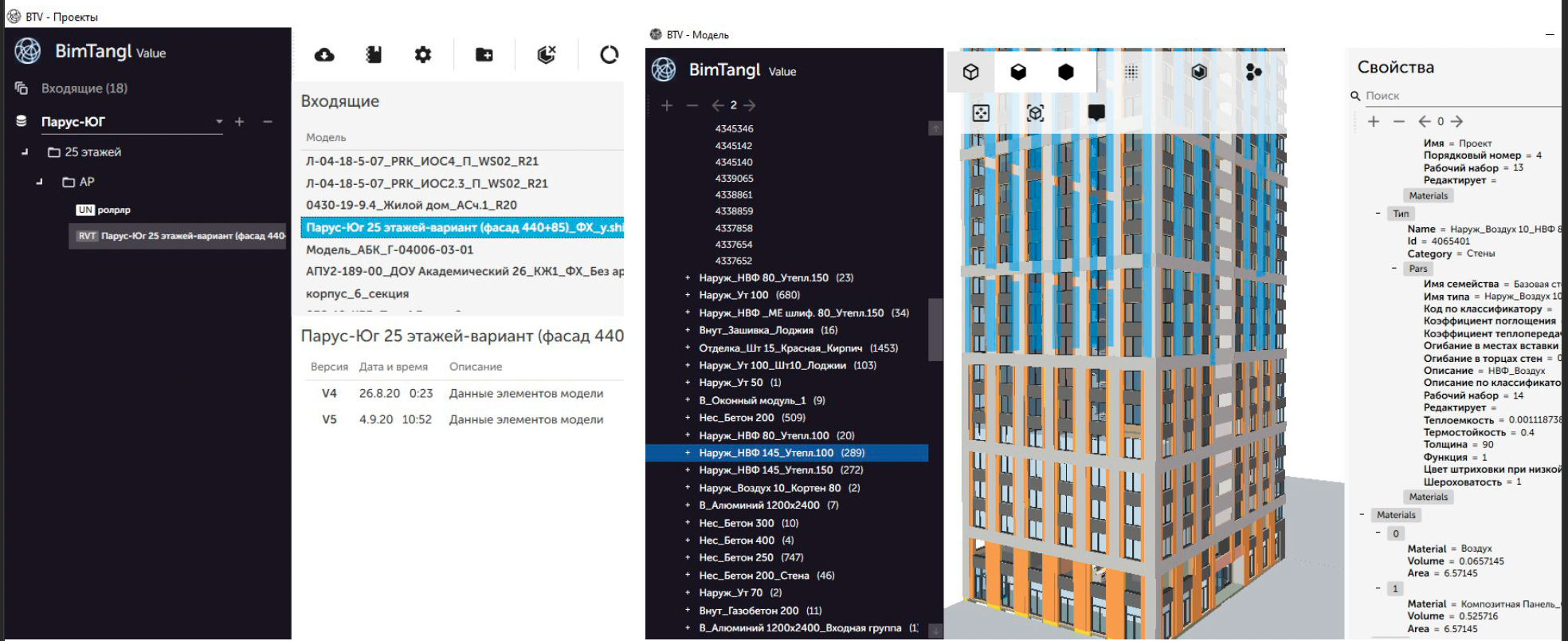Image resolution: width=1568 pixels, height=641 pixels.
Task: Collapse material entry 1 in properties
Action: [x=1378, y=588]
